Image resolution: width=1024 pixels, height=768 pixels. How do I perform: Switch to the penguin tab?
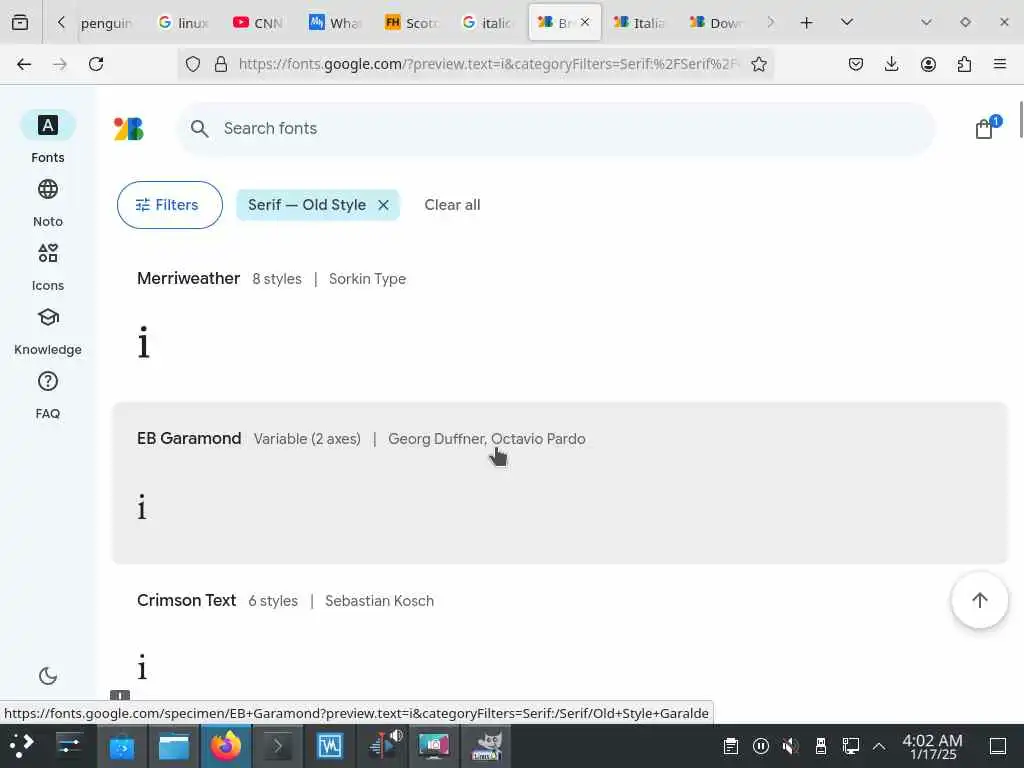[x=105, y=23]
